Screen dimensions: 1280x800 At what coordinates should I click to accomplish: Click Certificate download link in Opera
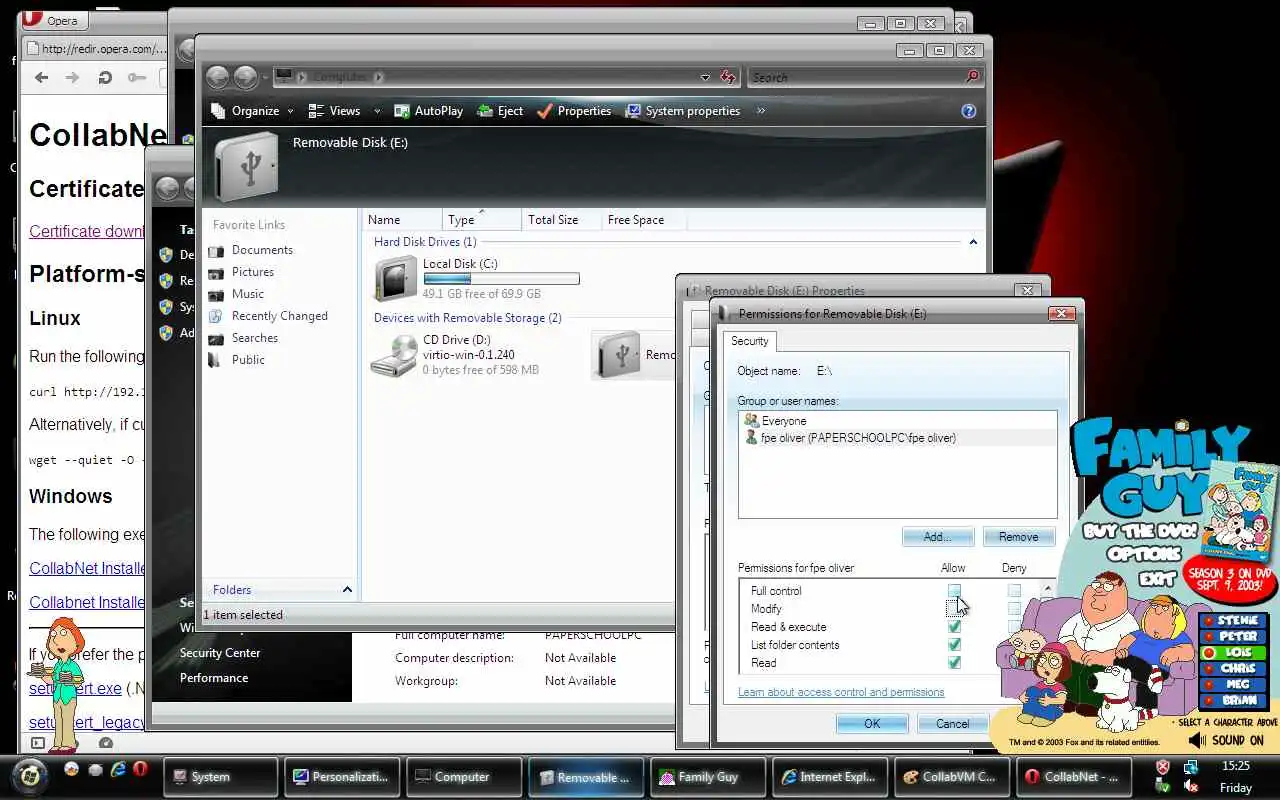(x=86, y=231)
